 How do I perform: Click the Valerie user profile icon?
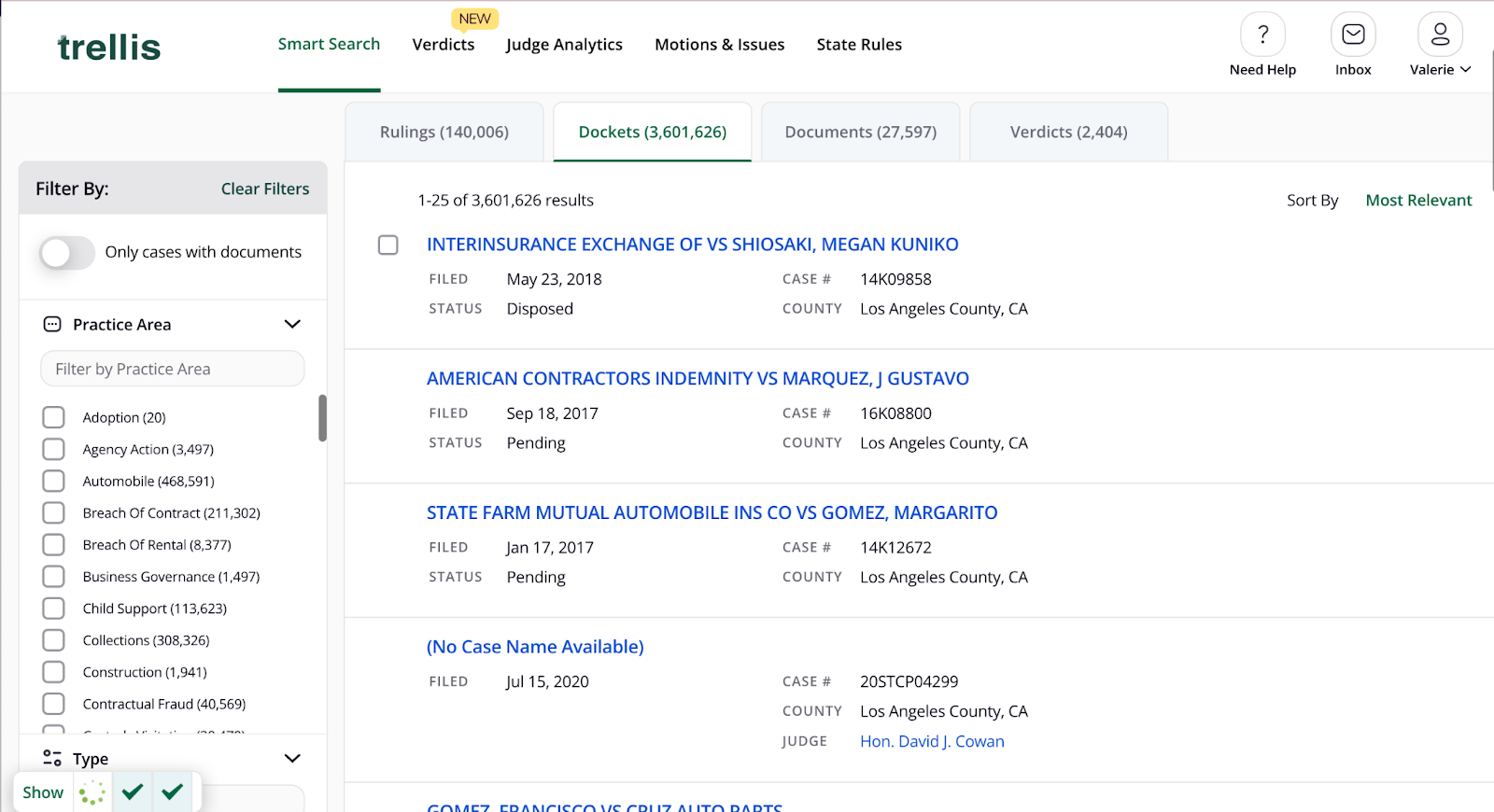1440,35
